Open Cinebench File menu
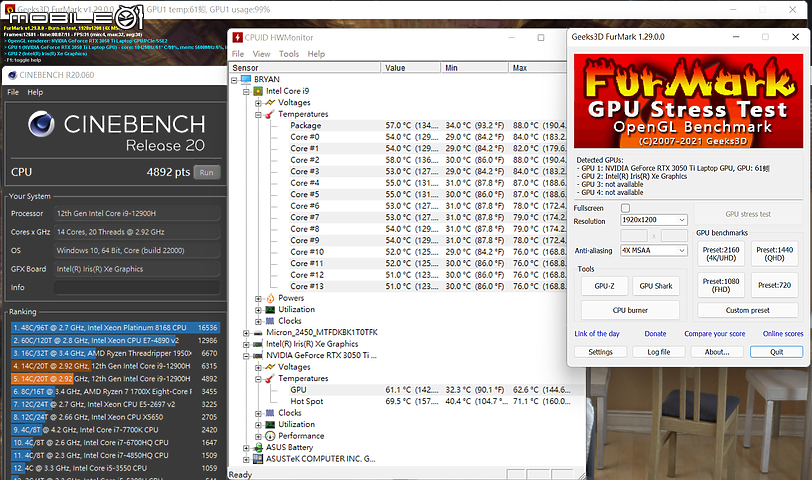The image size is (812, 480). pyautogui.click(x=13, y=92)
